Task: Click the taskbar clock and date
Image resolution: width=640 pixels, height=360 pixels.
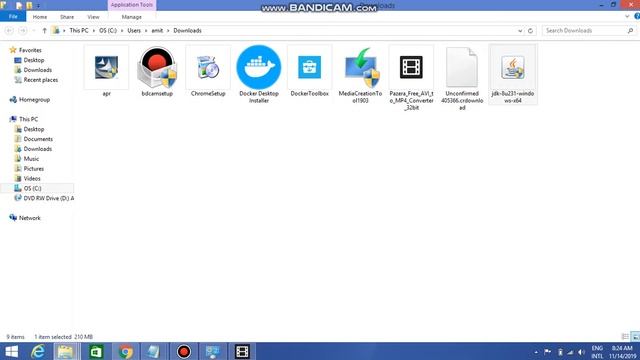Action: (622, 352)
